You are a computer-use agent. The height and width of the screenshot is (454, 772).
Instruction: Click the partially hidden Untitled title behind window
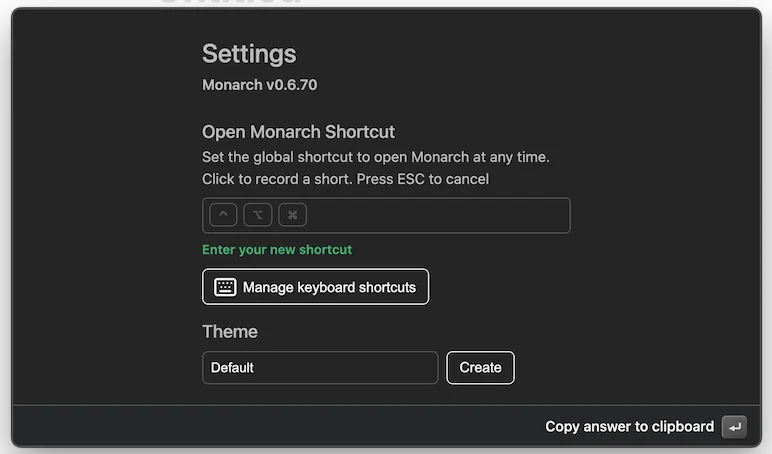[x=230, y=4]
